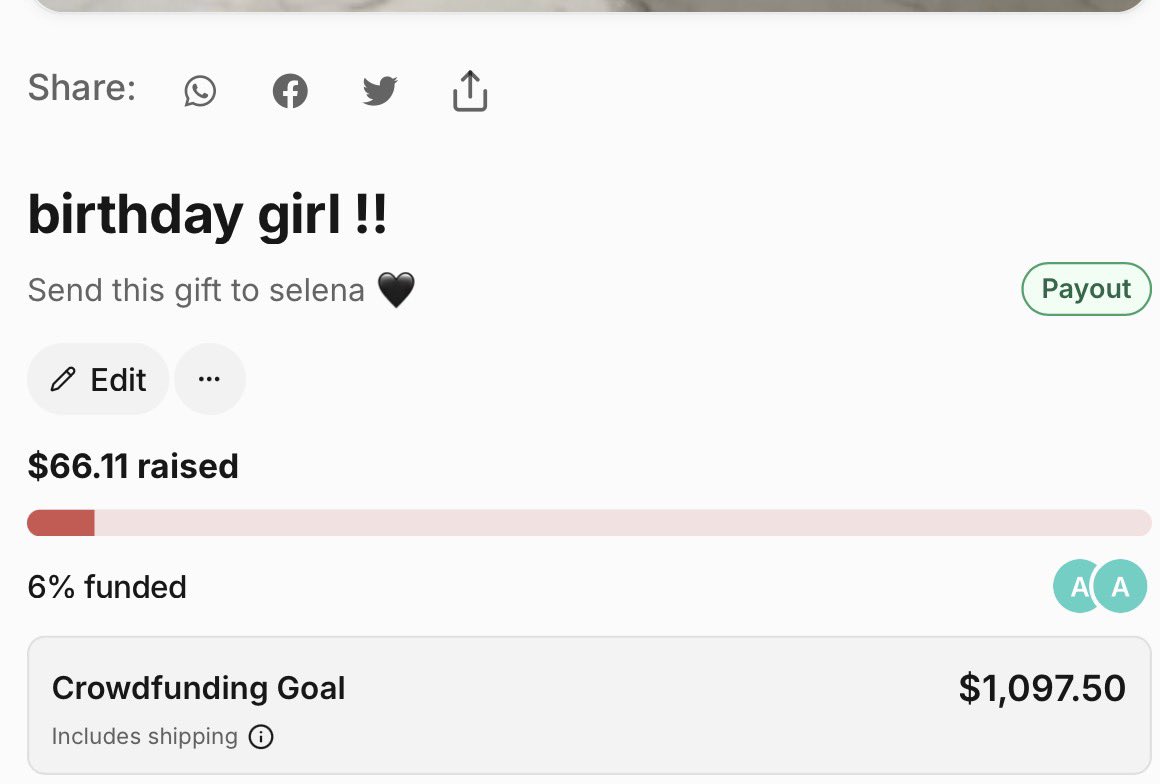Image resolution: width=1160 pixels, height=784 pixels.
Task: Click the Edit label text
Action: pyautogui.click(x=118, y=379)
